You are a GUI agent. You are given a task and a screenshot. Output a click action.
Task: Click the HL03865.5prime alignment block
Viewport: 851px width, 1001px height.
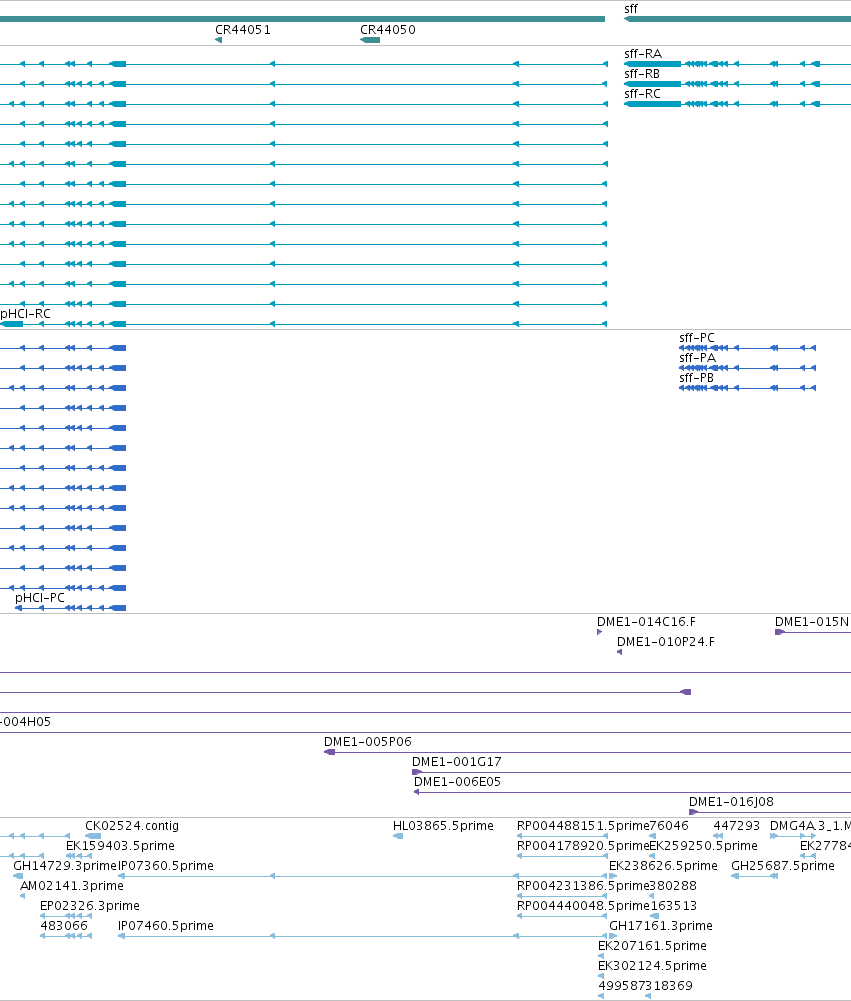pos(398,836)
